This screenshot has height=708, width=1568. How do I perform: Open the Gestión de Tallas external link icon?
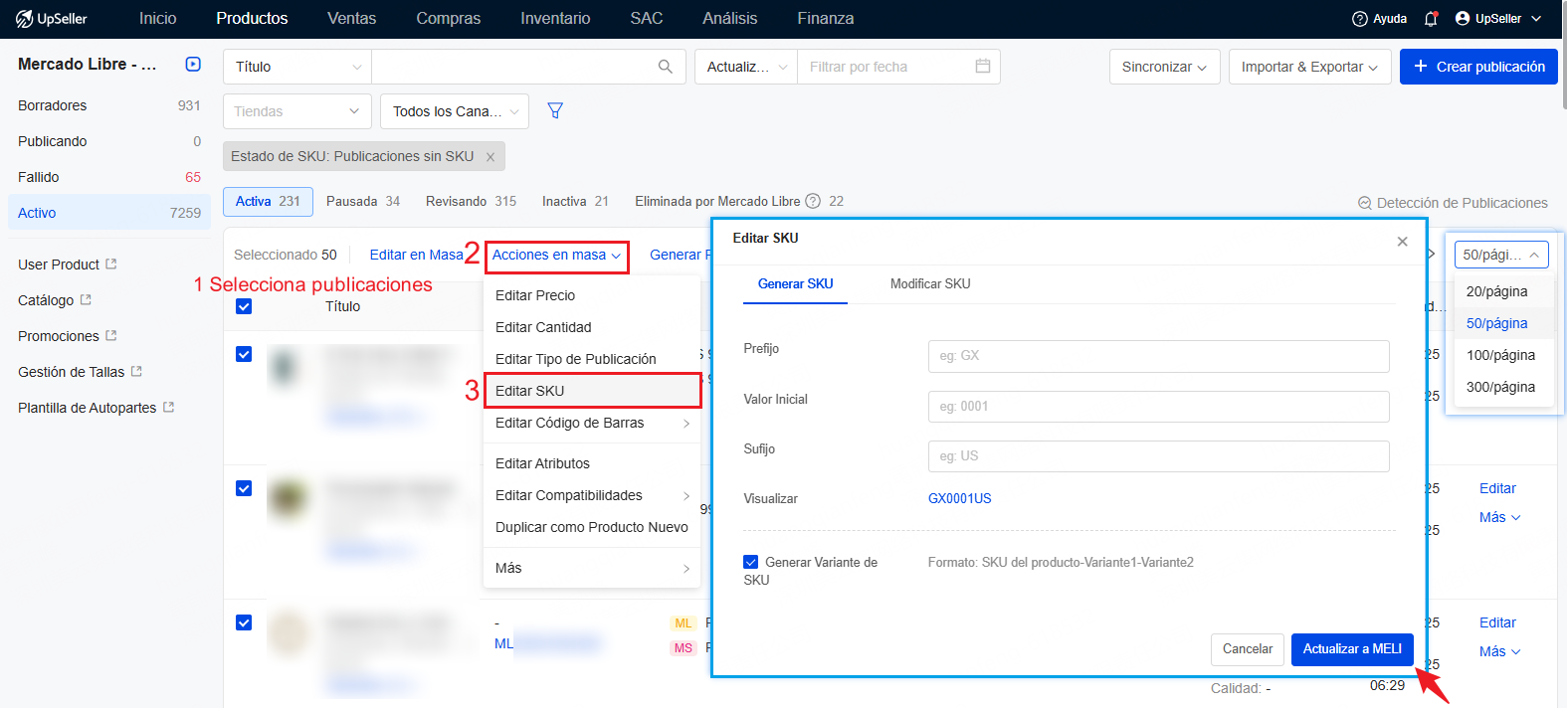point(136,372)
